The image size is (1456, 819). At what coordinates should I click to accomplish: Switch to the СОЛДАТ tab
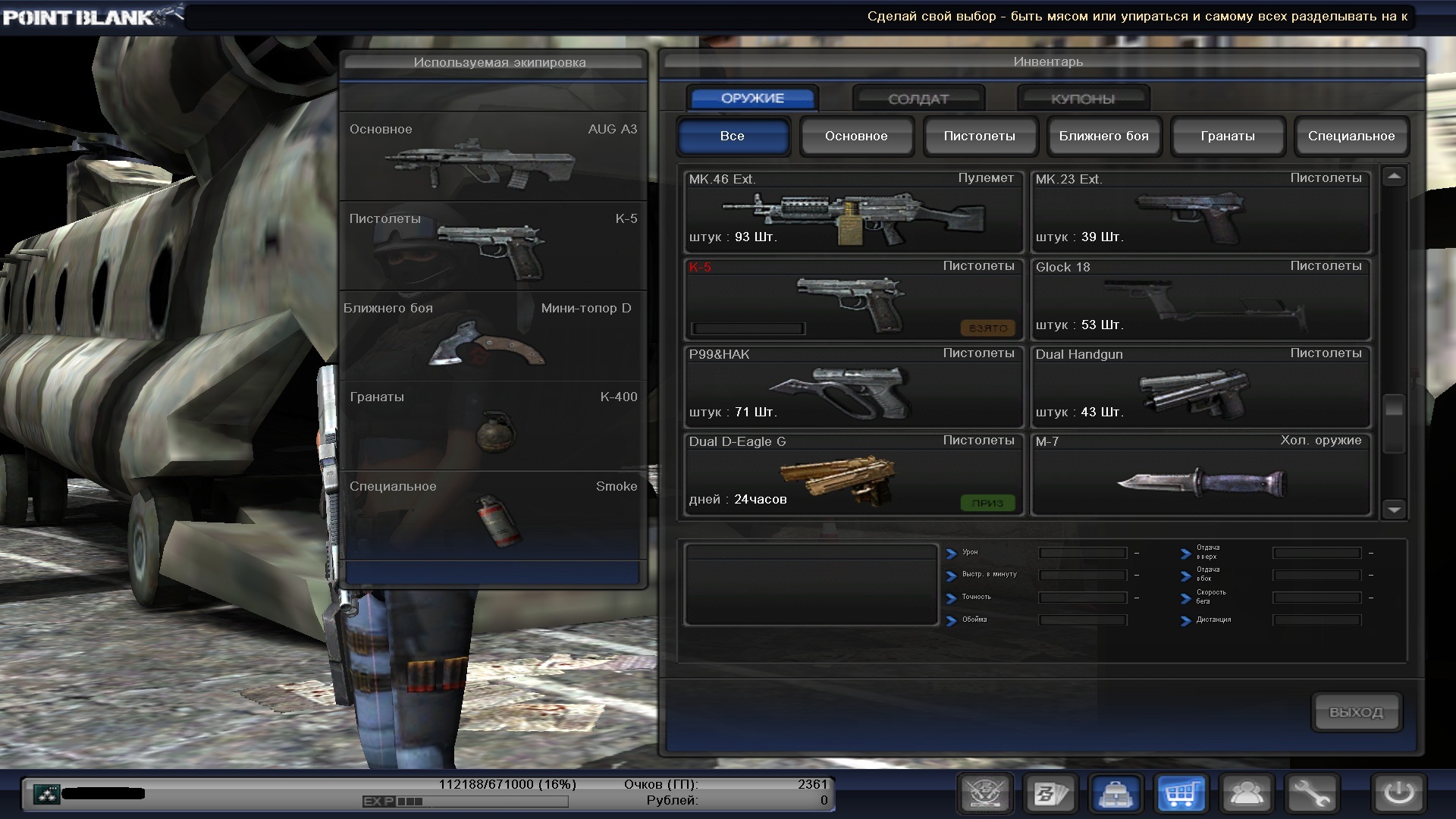(918, 99)
